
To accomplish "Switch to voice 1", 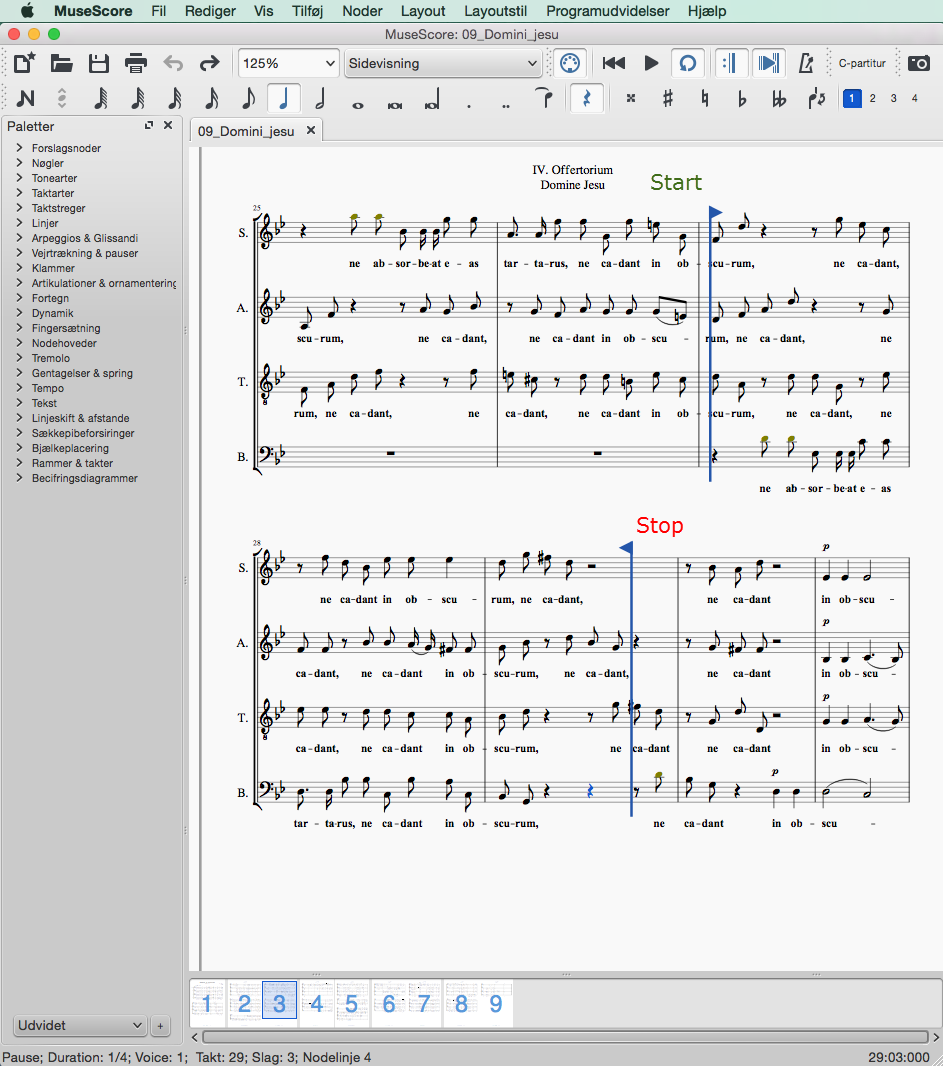I will [x=851, y=99].
